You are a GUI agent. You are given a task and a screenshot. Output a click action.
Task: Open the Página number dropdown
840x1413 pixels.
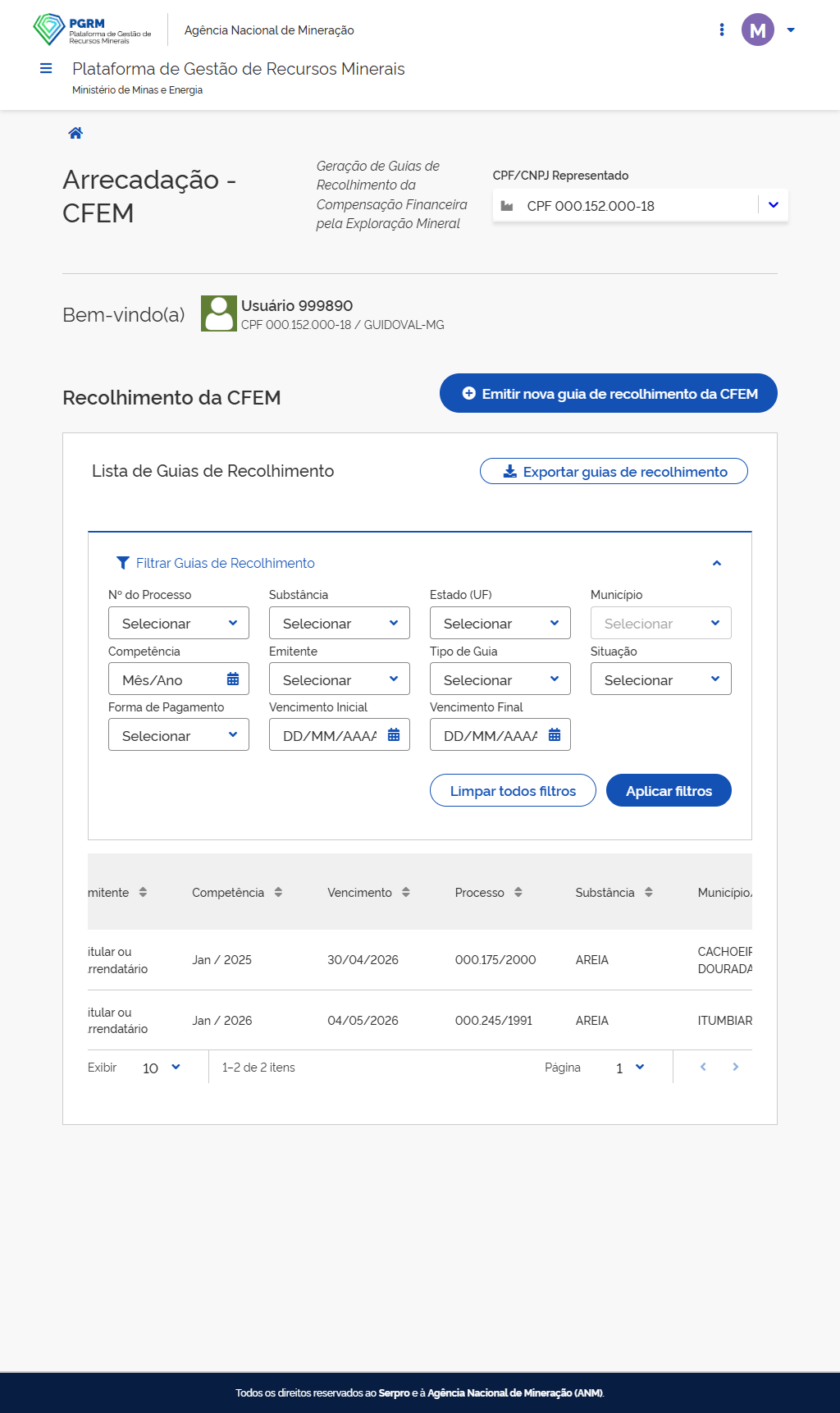point(630,1068)
